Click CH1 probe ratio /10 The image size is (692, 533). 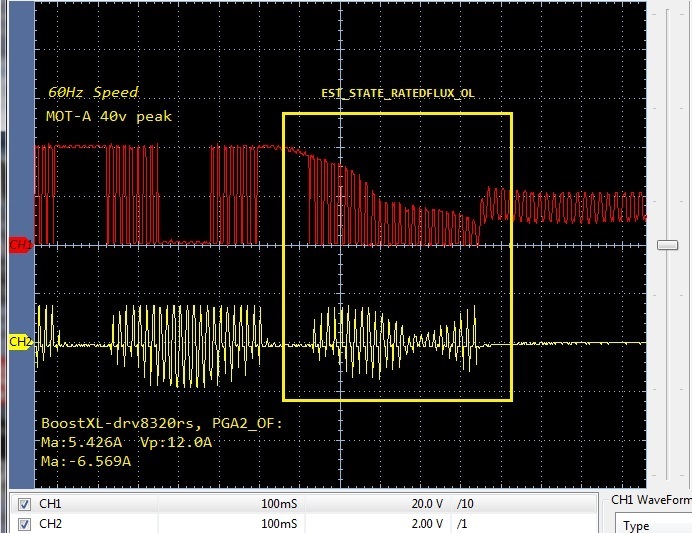(465, 504)
